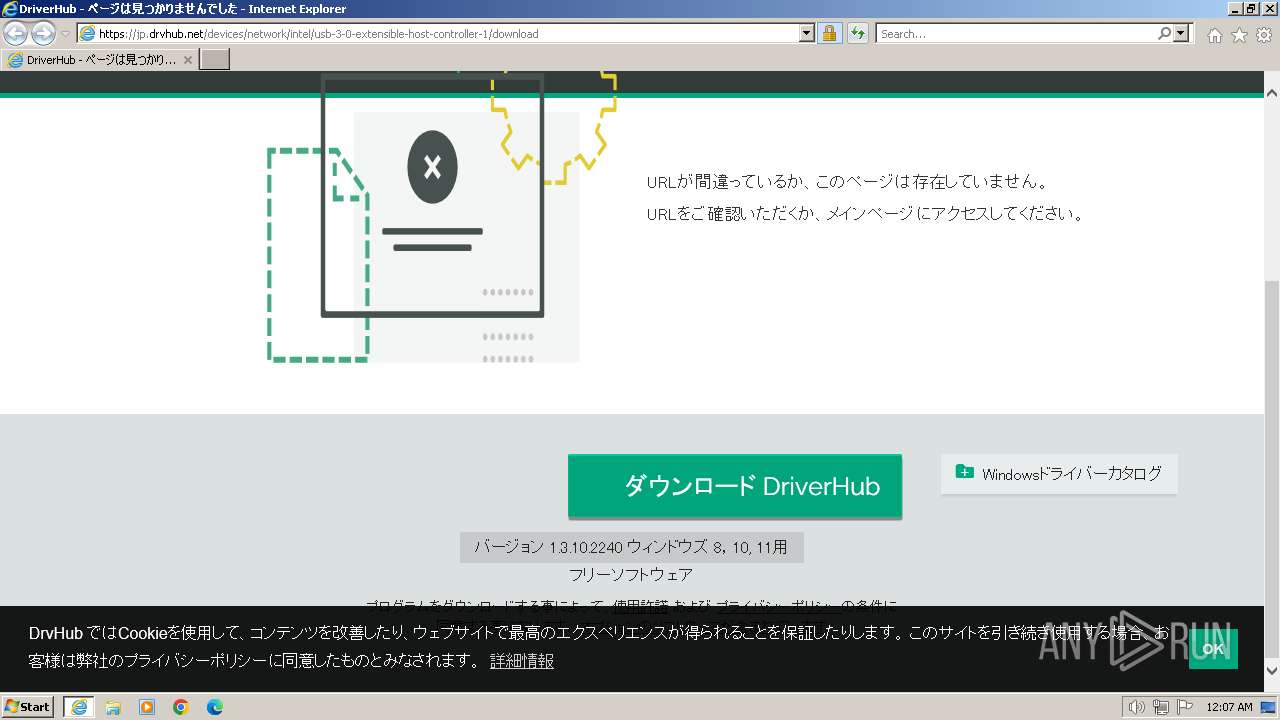Click the version 1.3.10.2240 label text
This screenshot has width=1280, height=720.
tap(631, 547)
